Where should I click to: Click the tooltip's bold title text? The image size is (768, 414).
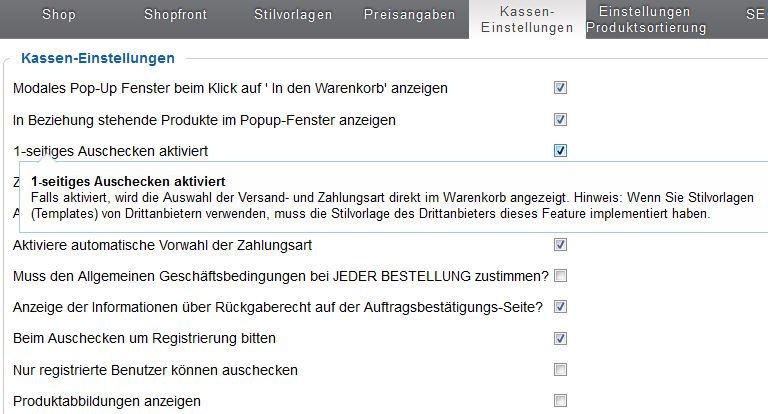pos(128,182)
